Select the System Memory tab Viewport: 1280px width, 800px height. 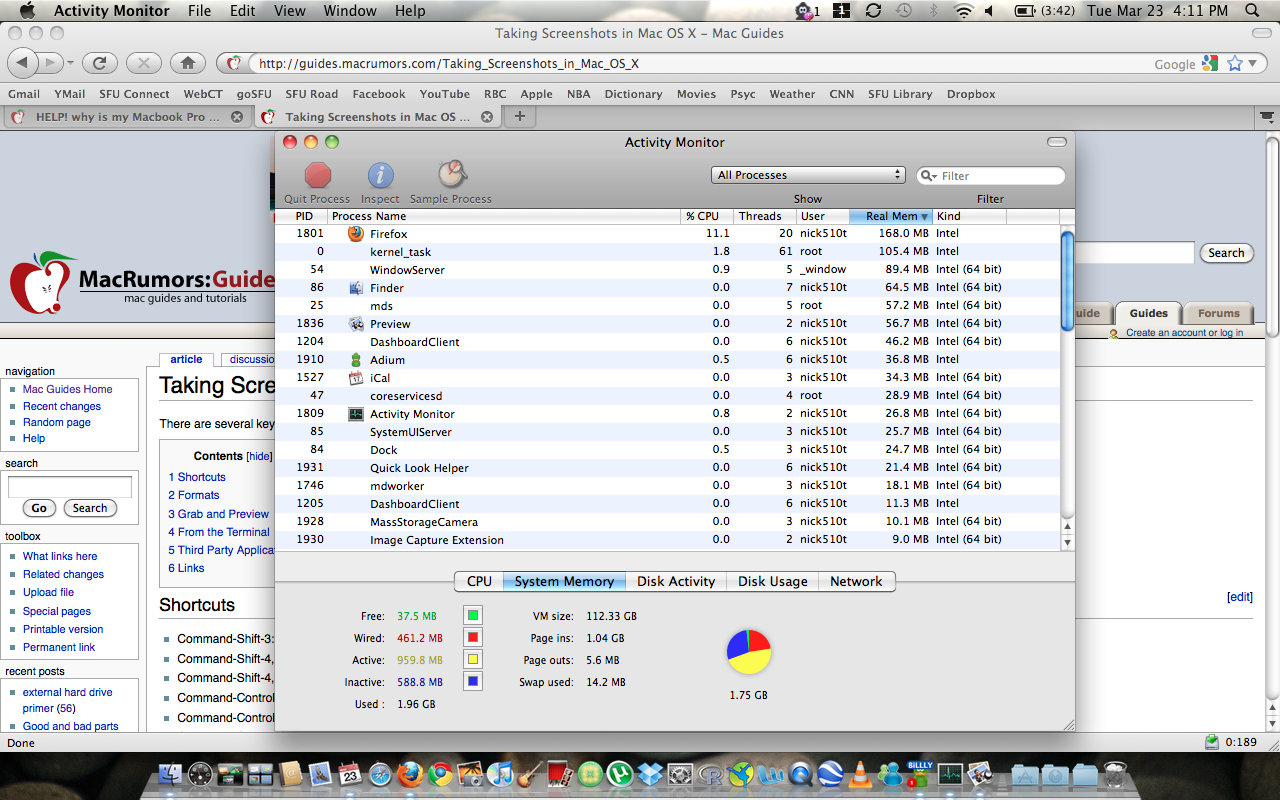(564, 581)
